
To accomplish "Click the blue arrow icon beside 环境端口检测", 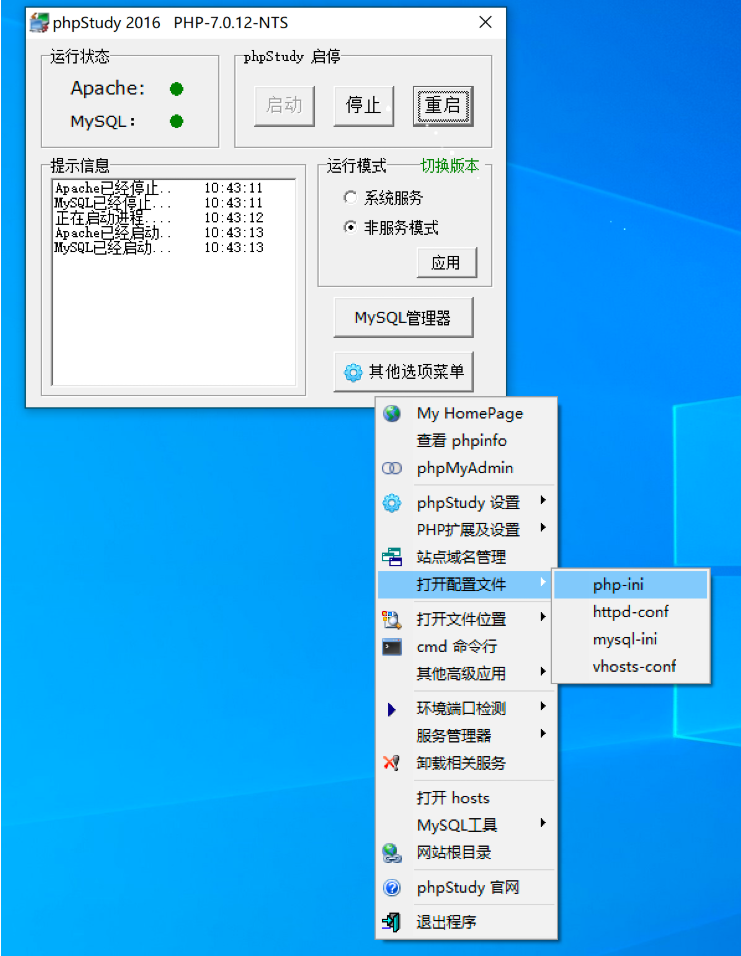I will click(392, 709).
